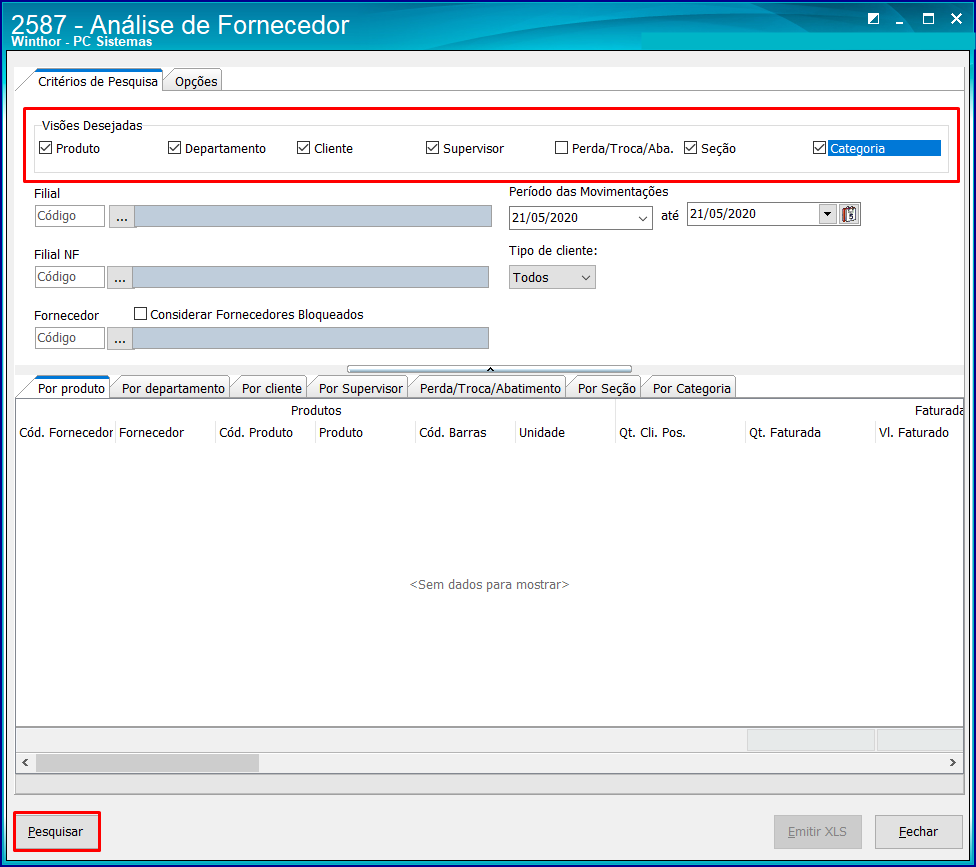Select the Por produto tab
Screen dimensions: 976x867
coord(71,388)
